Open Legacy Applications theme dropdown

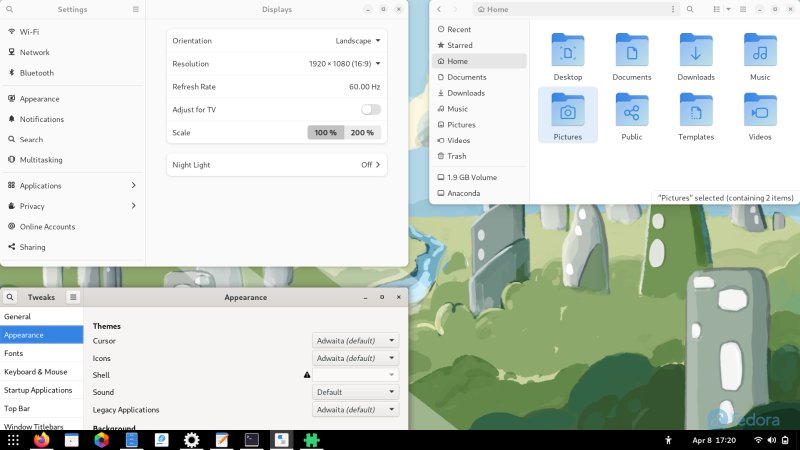click(x=356, y=409)
